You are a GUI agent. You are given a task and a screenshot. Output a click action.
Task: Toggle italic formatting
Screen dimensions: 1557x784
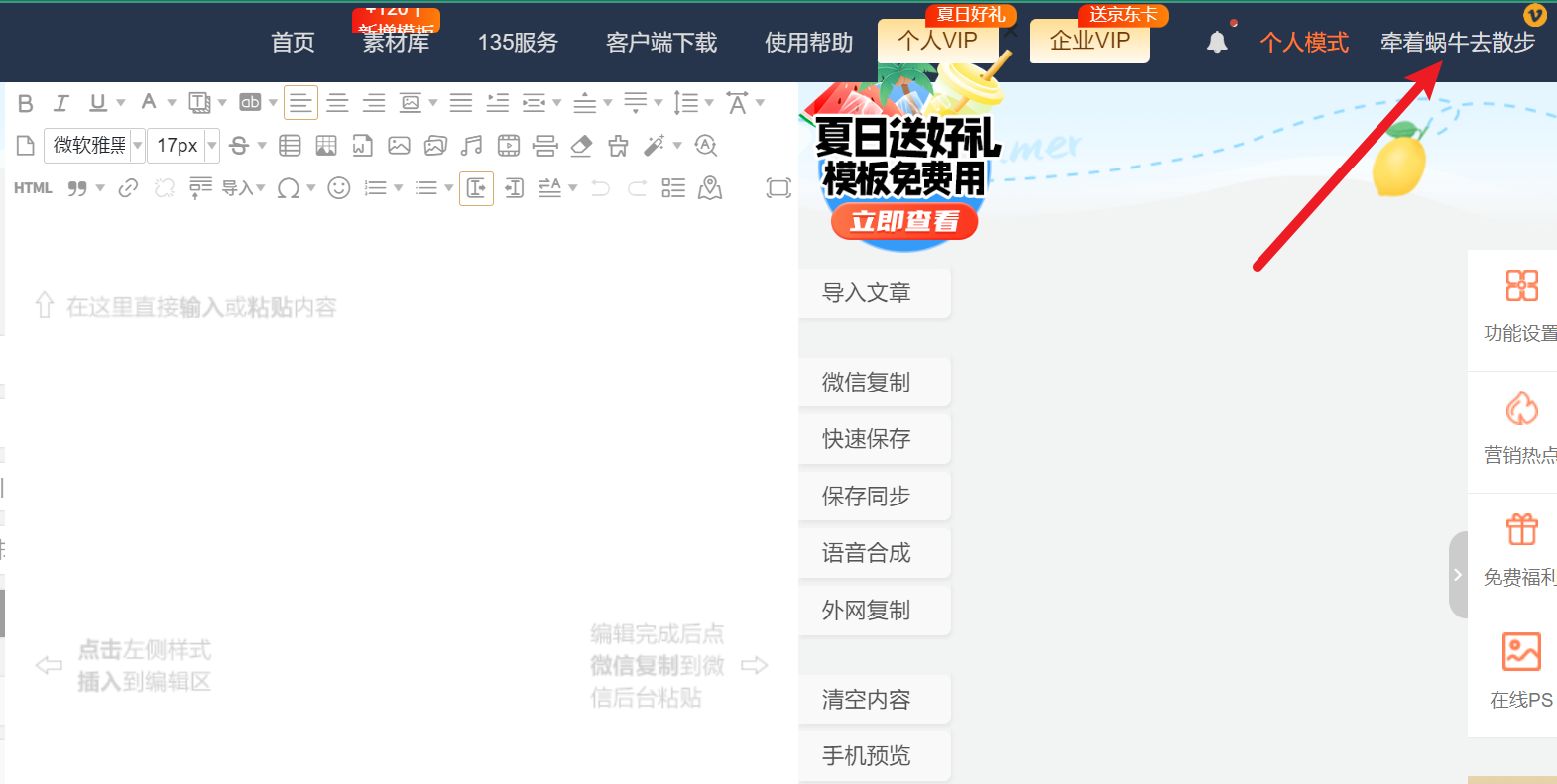pyautogui.click(x=61, y=103)
